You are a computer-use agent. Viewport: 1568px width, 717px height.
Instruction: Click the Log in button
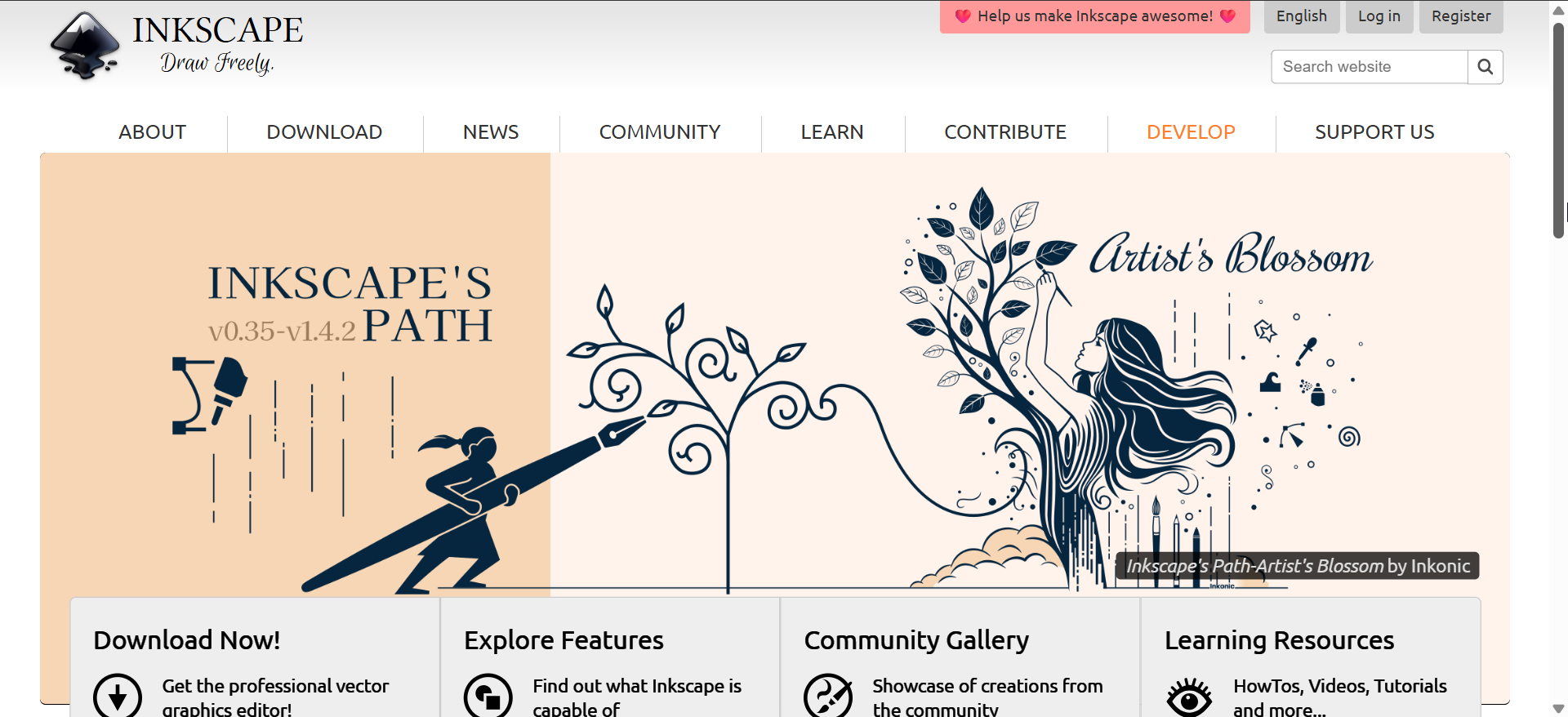(x=1379, y=16)
